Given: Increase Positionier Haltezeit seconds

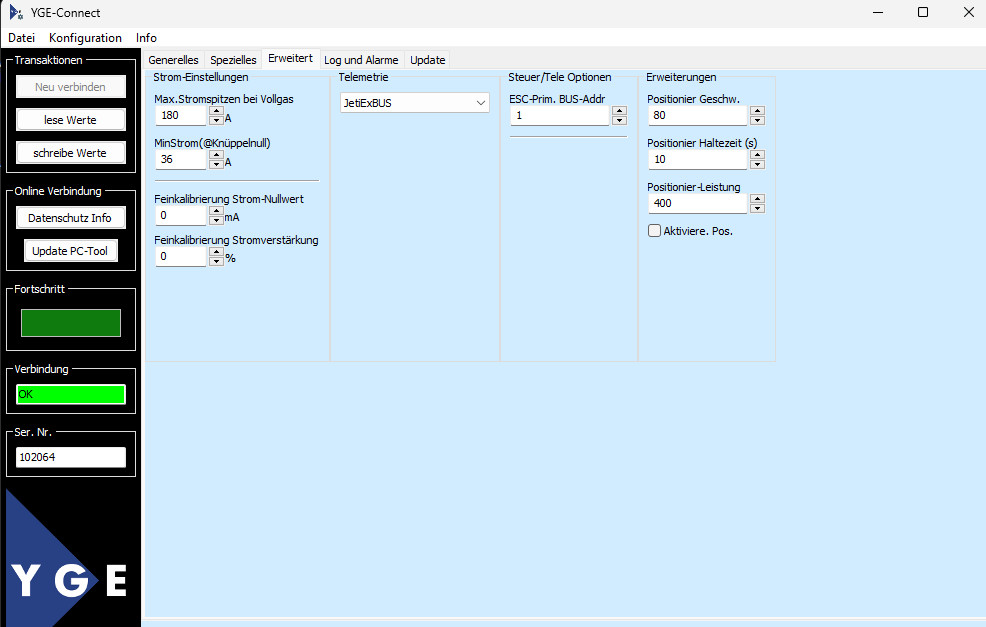Looking at the screenshot, I should coord(758,155).
